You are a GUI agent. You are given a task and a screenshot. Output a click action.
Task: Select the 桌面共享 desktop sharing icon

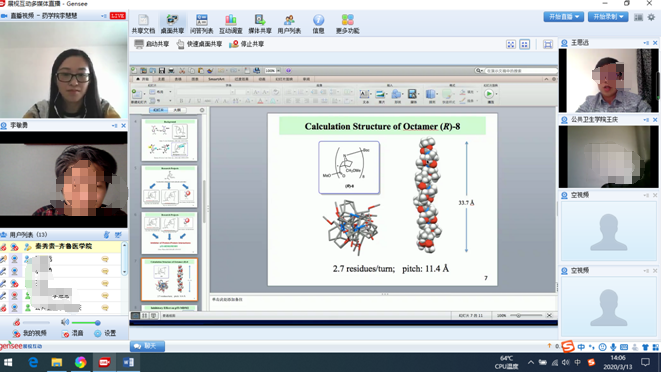[172, 24]
